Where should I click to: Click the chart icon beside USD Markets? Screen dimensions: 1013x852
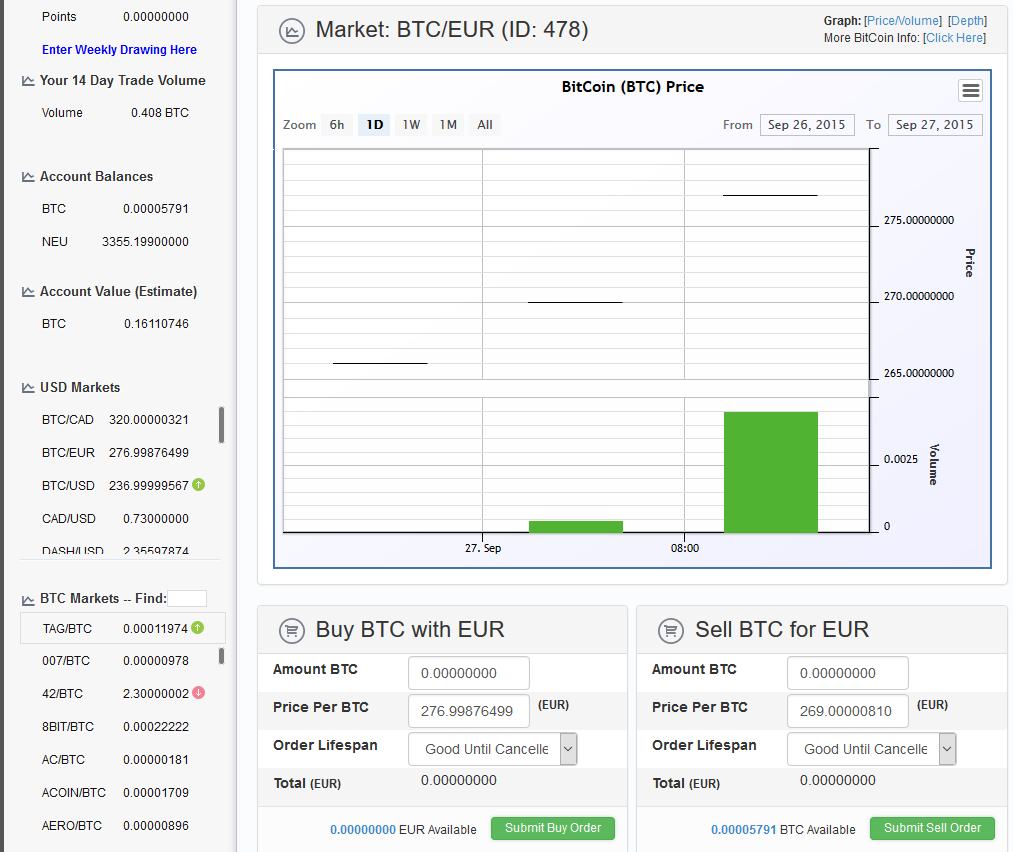coord(28,388)
